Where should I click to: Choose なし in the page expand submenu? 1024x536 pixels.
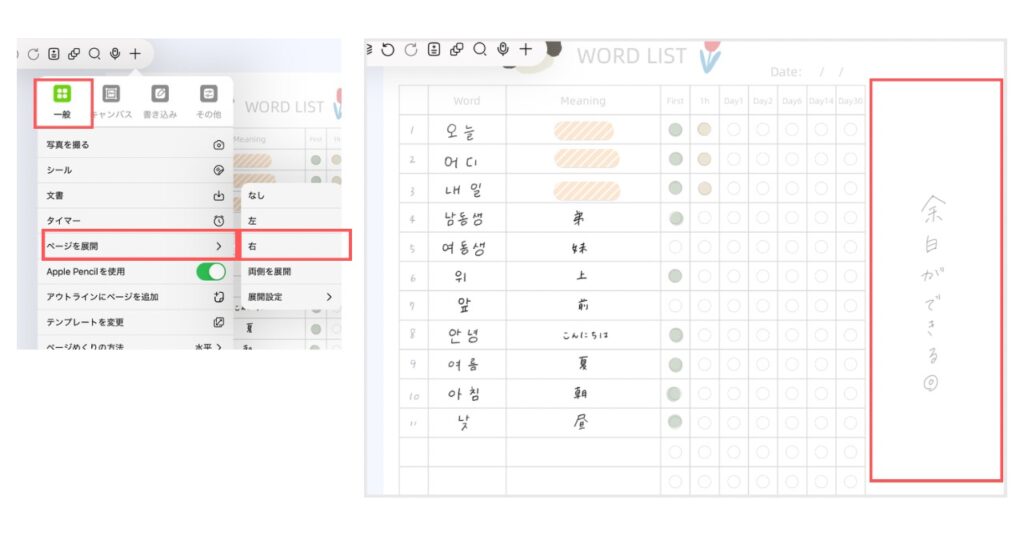[291, 195]
